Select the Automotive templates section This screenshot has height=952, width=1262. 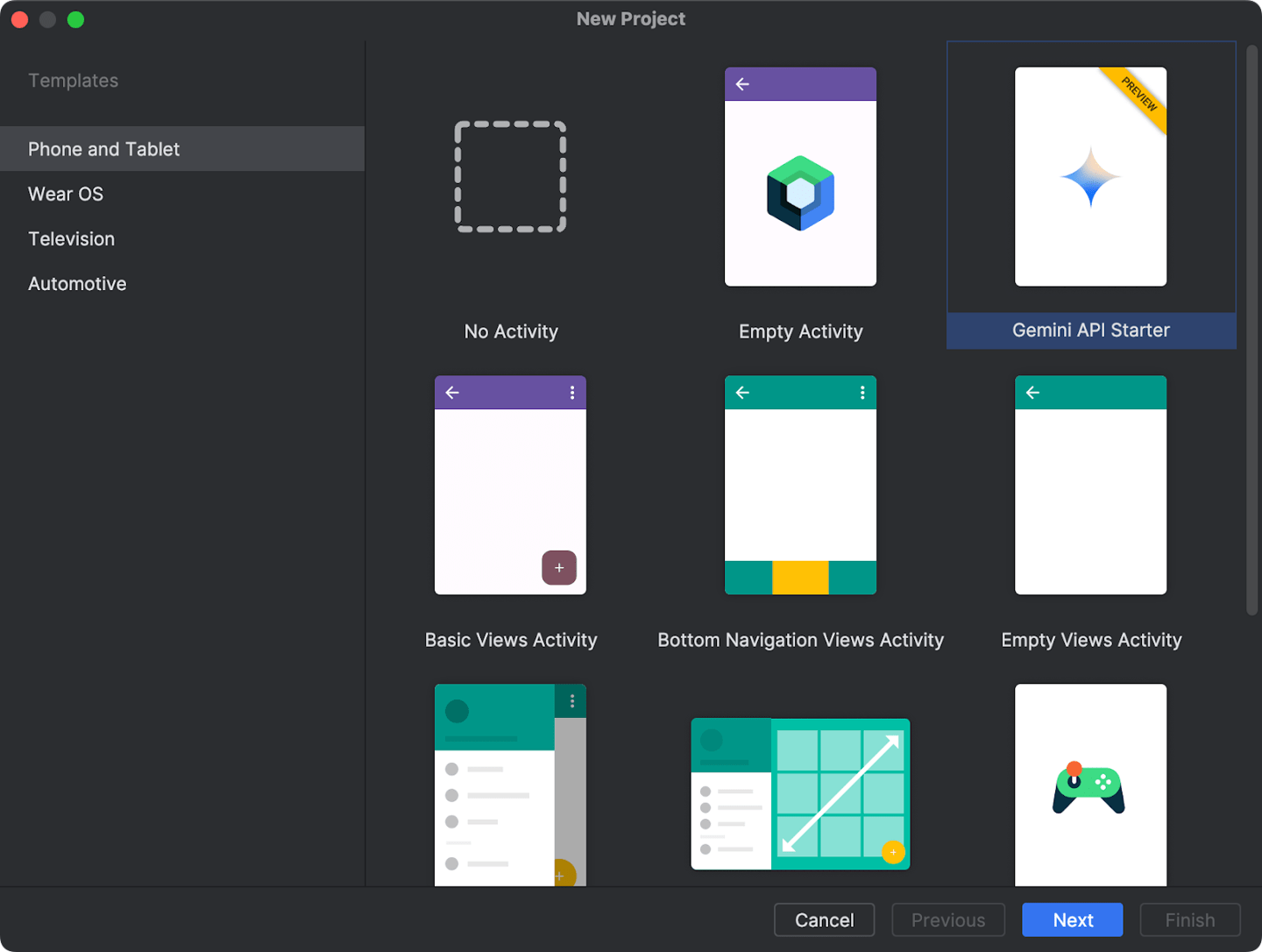coord(77,283)
